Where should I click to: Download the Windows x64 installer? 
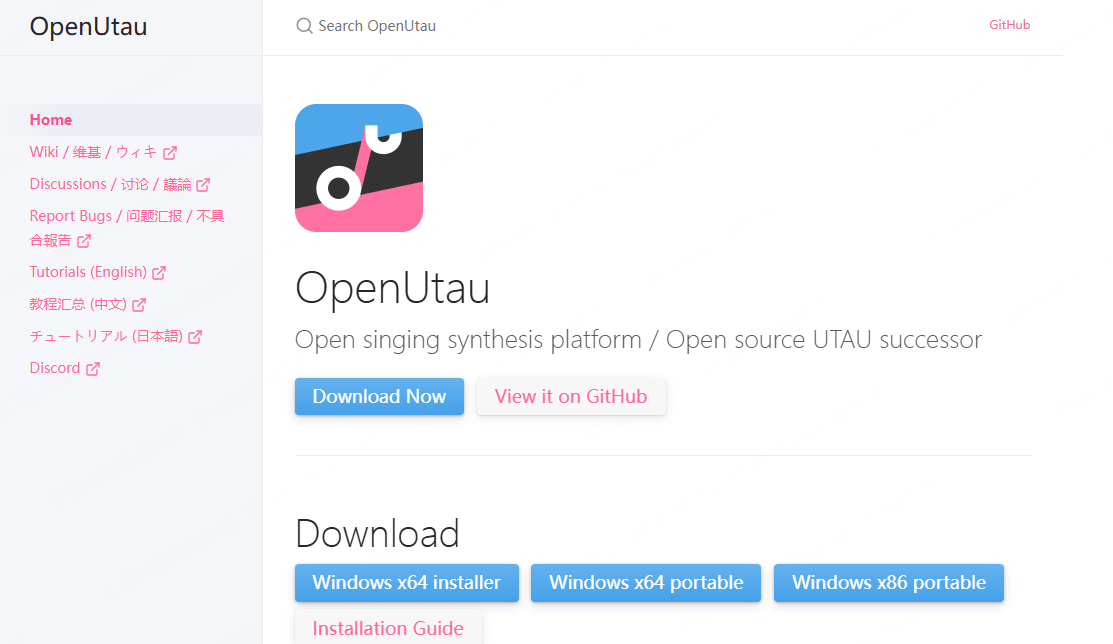point(407,583)
